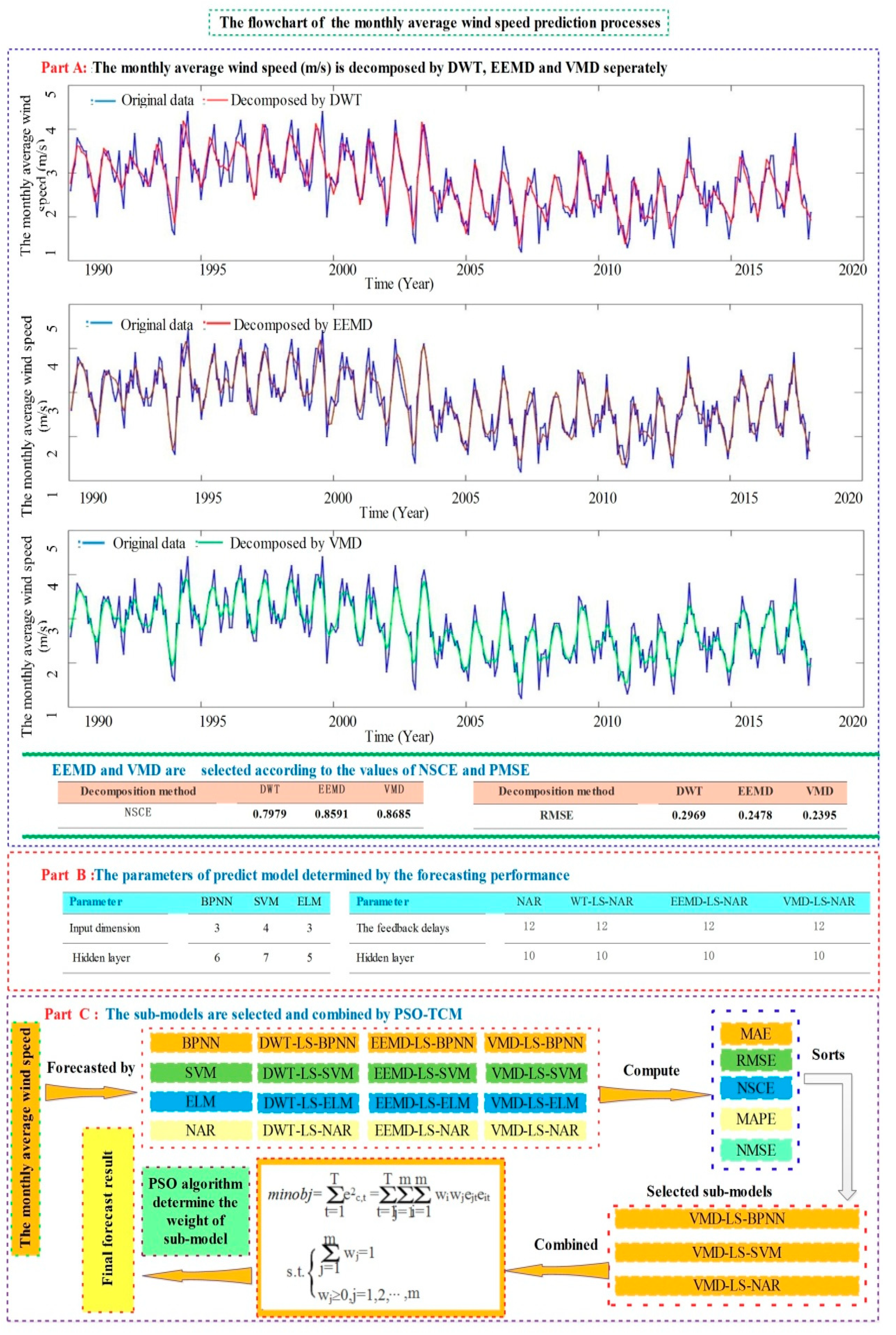The width and height of the screenshot is (896, 1335).
Task: Select the DWT-LS-SVM model box
Action: point(307,1073)
